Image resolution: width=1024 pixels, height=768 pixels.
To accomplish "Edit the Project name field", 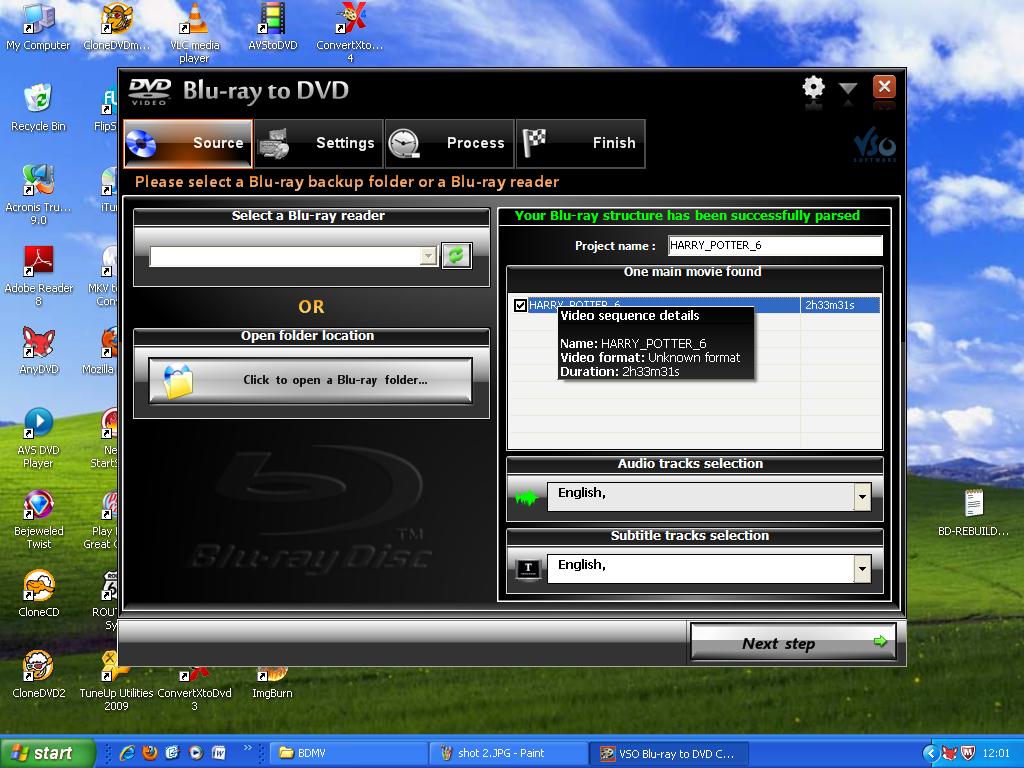I will coord(775,246).
